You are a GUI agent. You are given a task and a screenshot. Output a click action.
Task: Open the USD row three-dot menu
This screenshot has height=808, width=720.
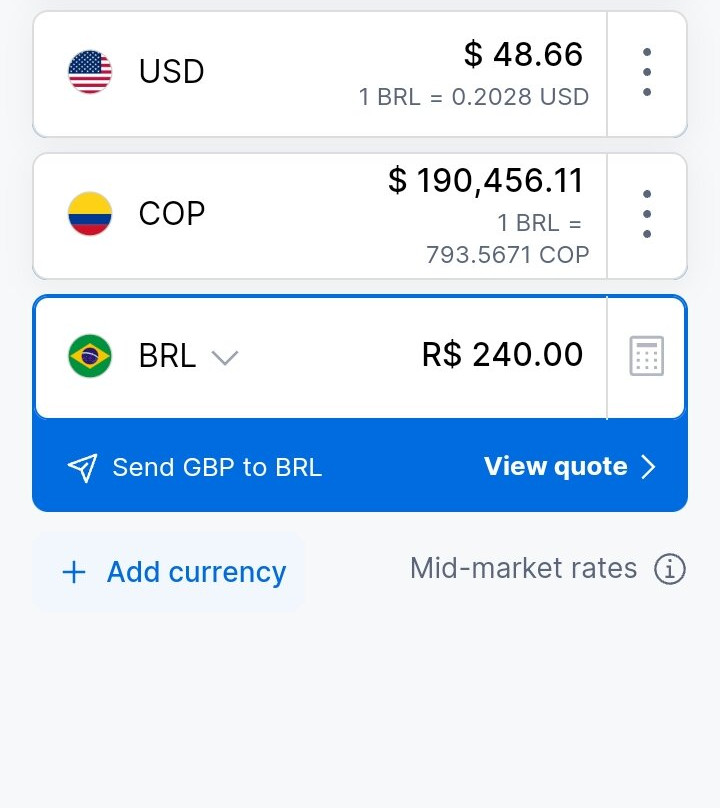tap(647, 72)
